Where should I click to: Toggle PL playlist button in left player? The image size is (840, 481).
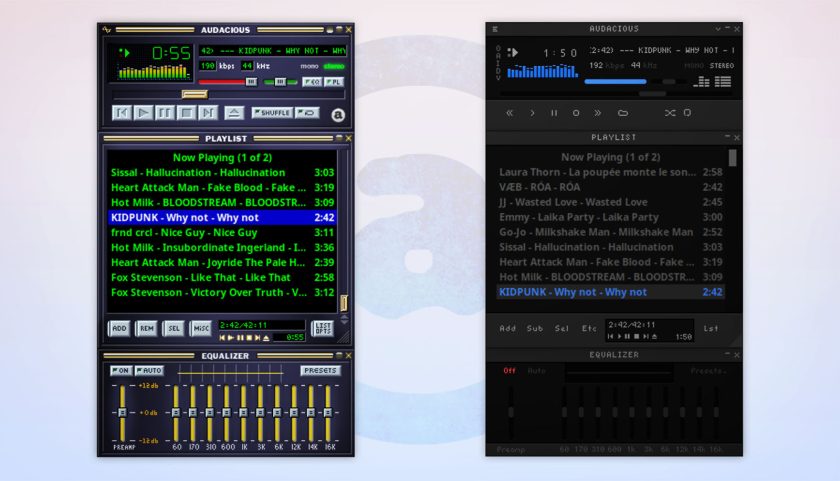click(x=334, y=82)
